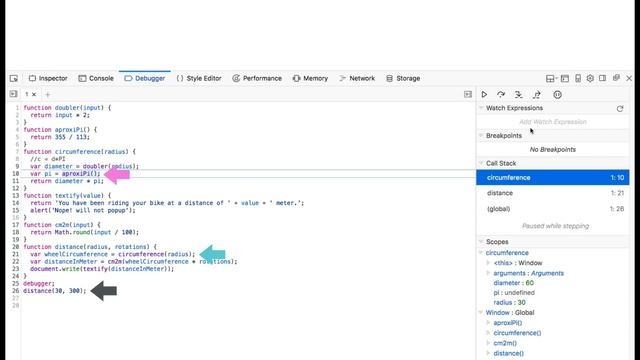Click gutter line number 10
This screenshot has height=360, width=640.
pos(16,173)
